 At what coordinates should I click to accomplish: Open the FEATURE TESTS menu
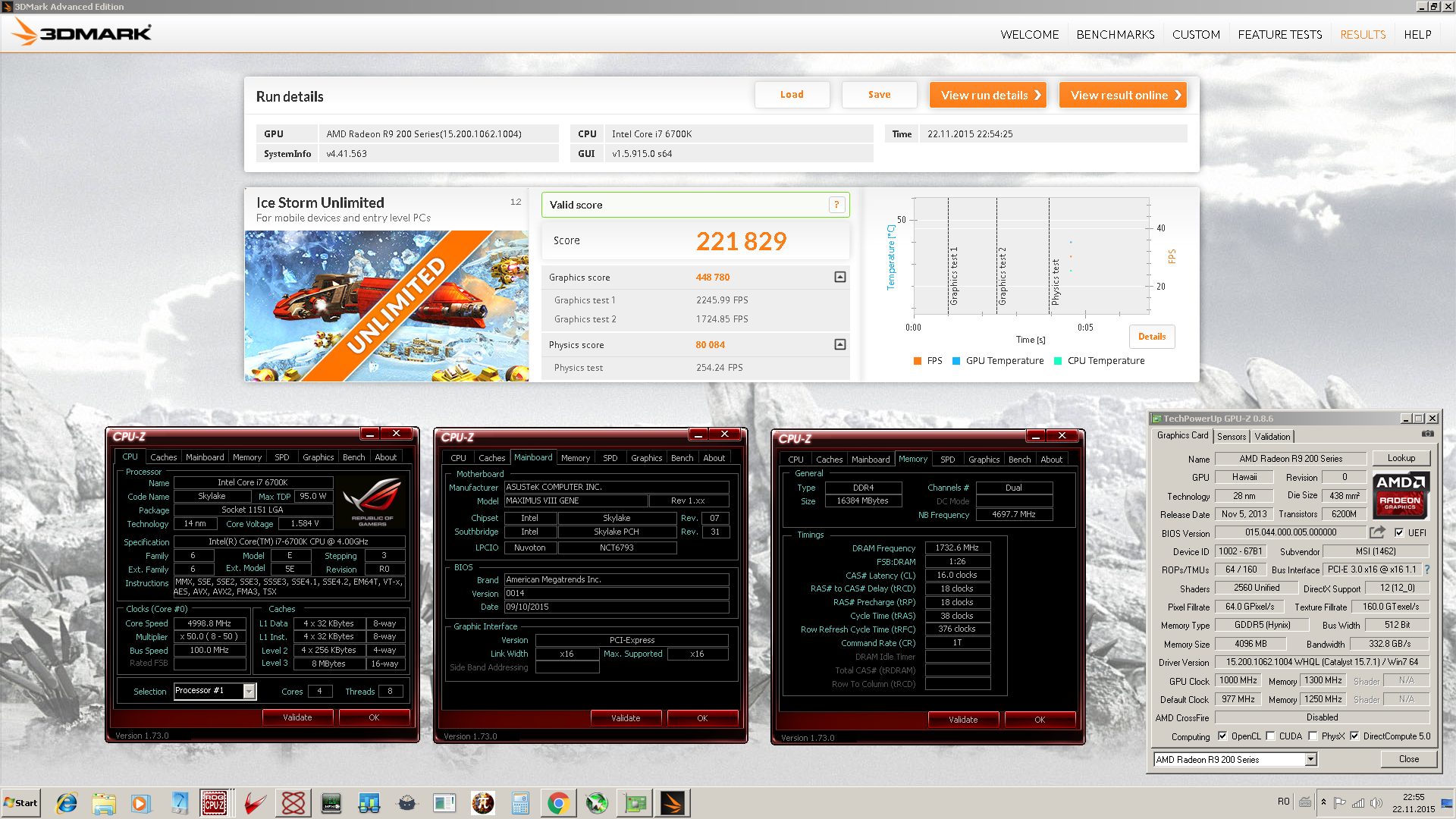click(1280, 35)
